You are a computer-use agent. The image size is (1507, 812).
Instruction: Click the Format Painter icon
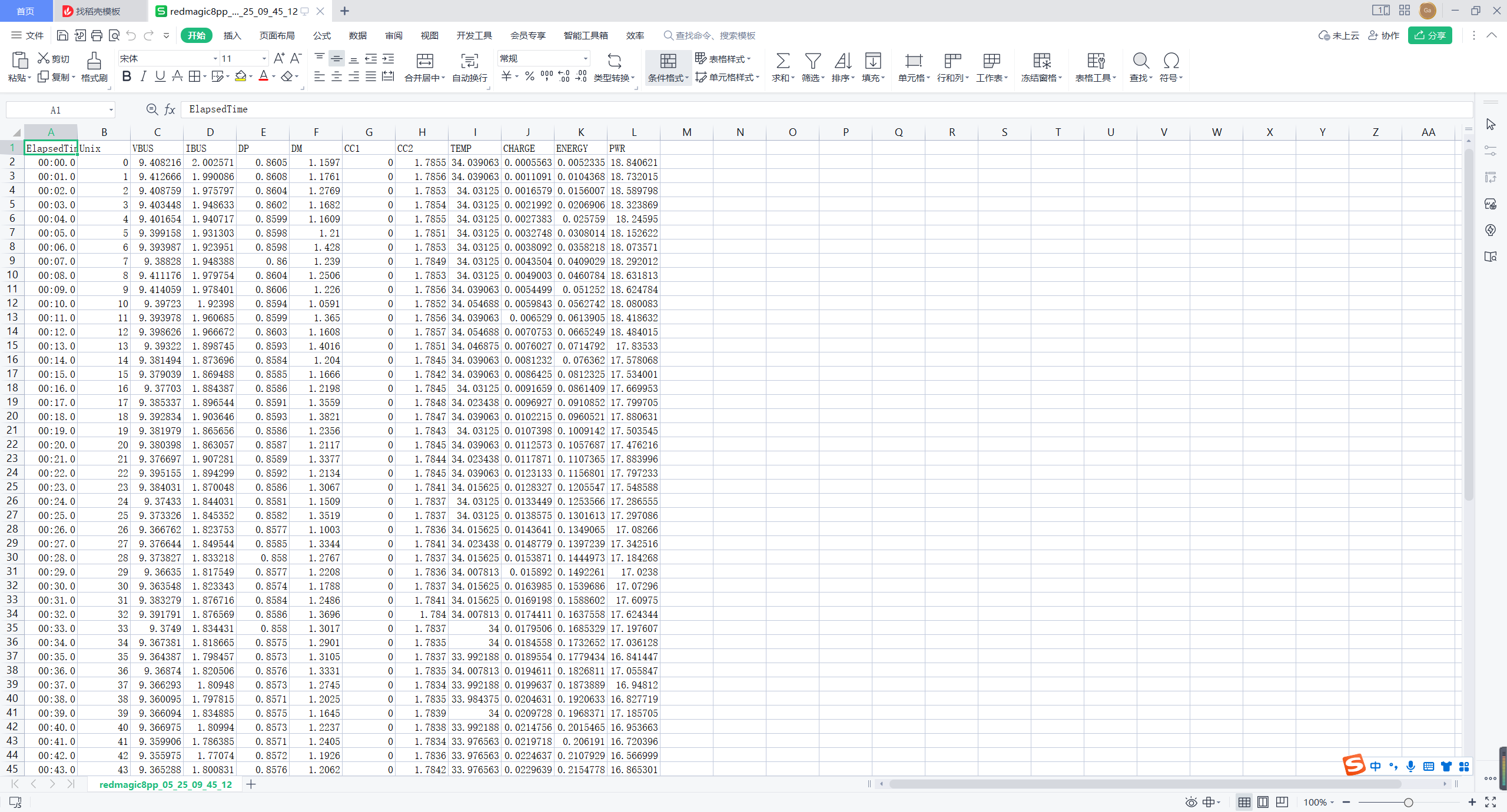(x=94, y=61)
